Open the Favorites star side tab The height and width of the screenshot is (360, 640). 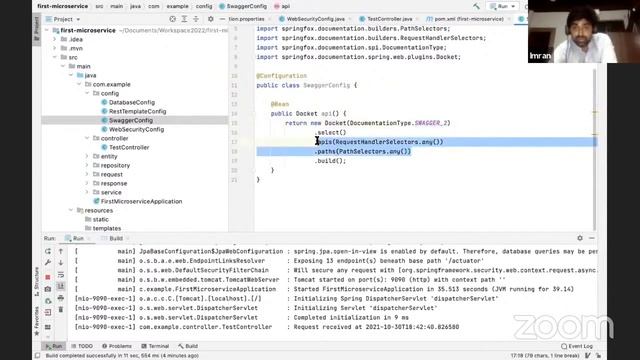point(37,321)
